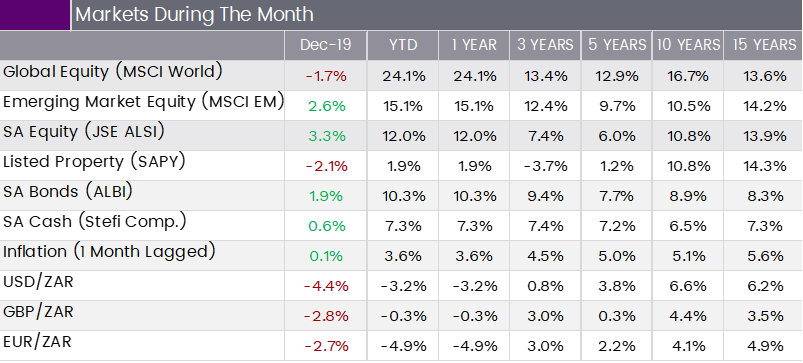
Task: Click the 1 YEAR column header
Action: 474,45
